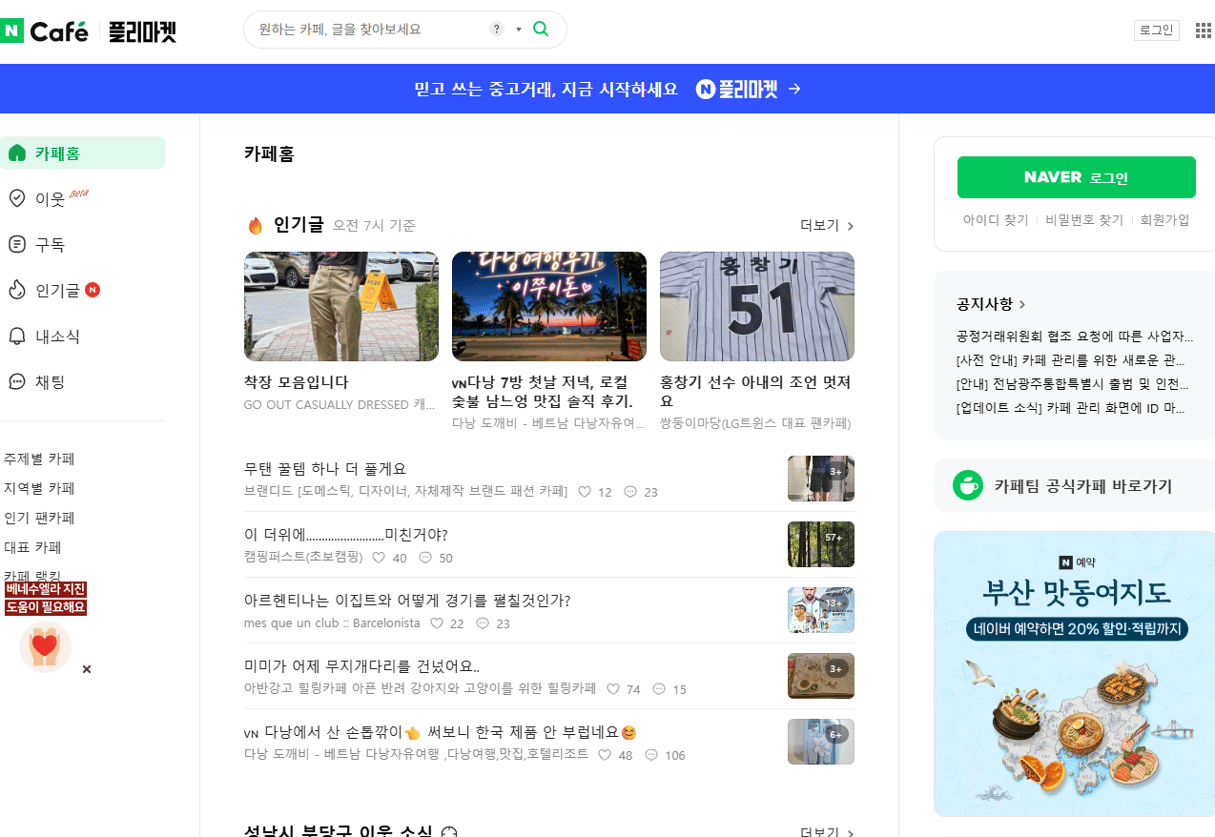The width and height of the screenshot is (1215, 837).
Task: Open the 이웃 neighbors icon in sidebar
Action: coord(17,198)
